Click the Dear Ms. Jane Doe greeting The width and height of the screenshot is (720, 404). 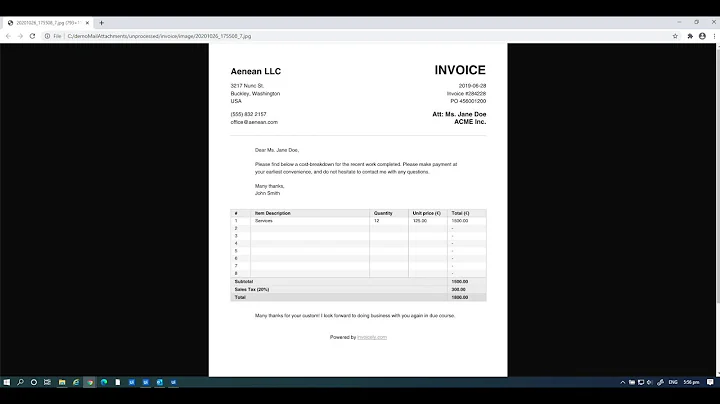point(277,150)
